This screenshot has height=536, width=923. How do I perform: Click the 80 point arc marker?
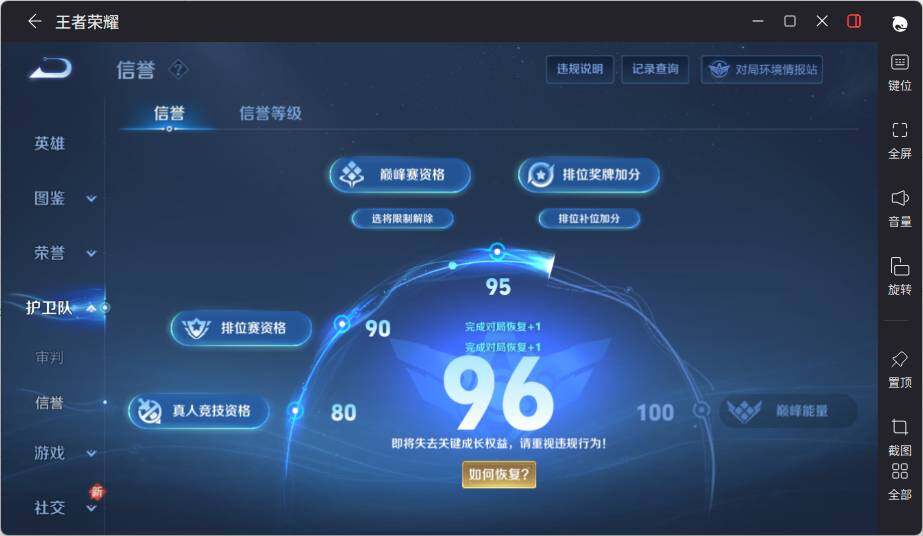coord(296,410)
